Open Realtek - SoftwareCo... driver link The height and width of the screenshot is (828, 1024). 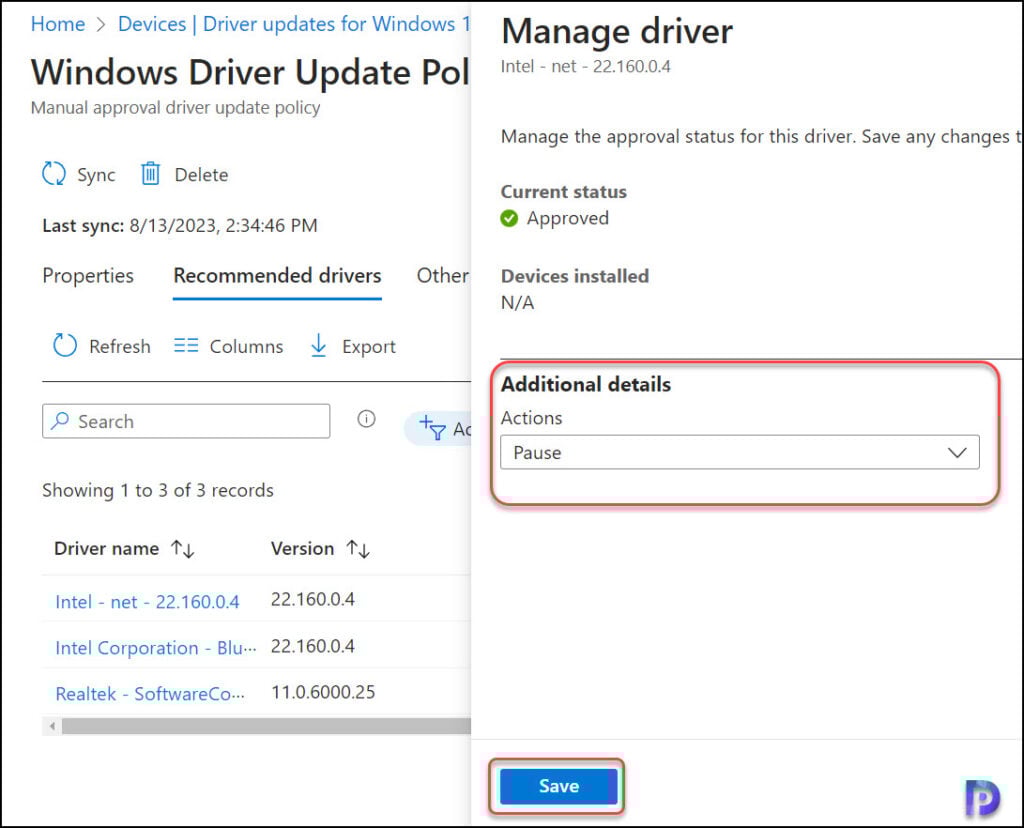(150, 693)
